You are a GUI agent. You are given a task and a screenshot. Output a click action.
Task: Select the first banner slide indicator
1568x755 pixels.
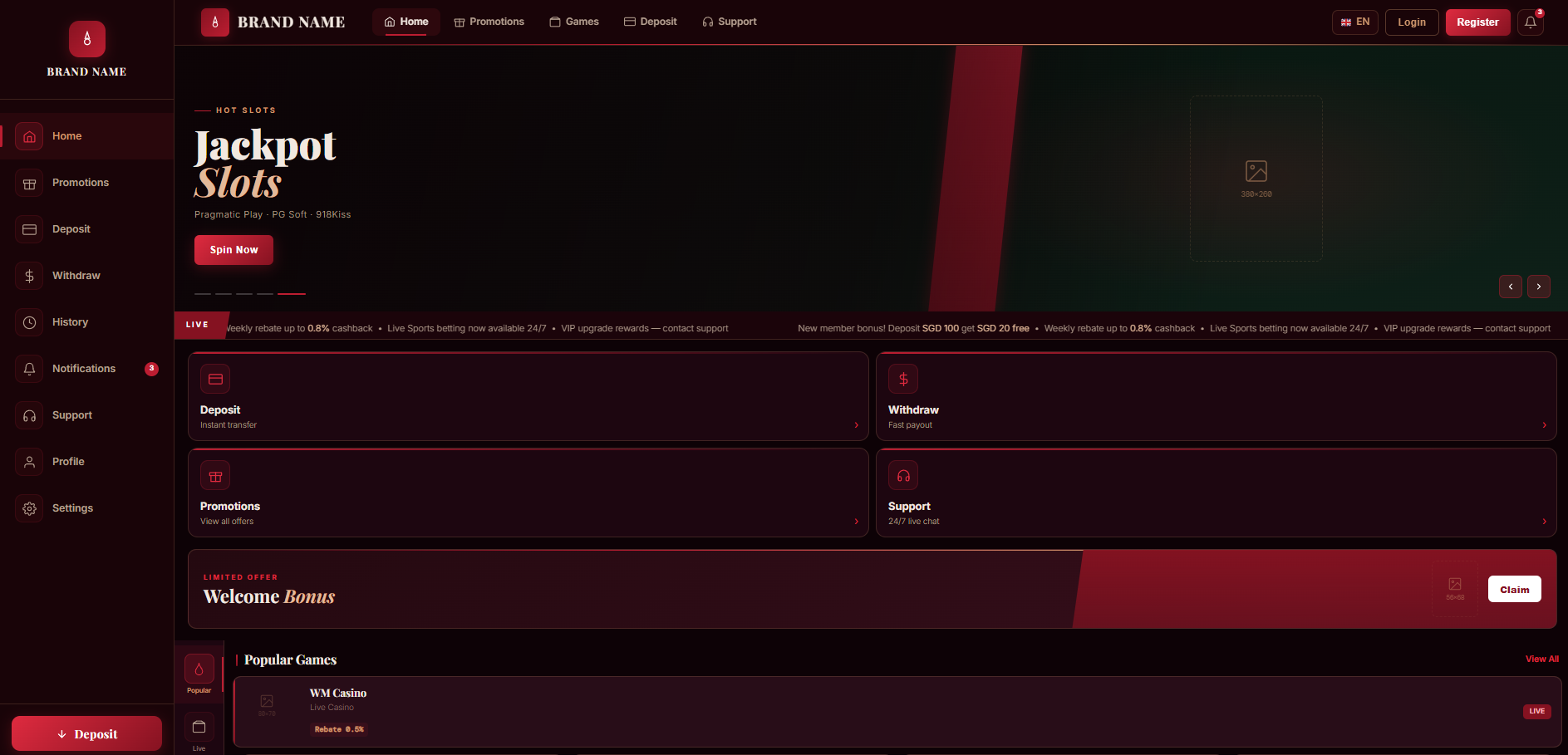[x=203, y=294]
